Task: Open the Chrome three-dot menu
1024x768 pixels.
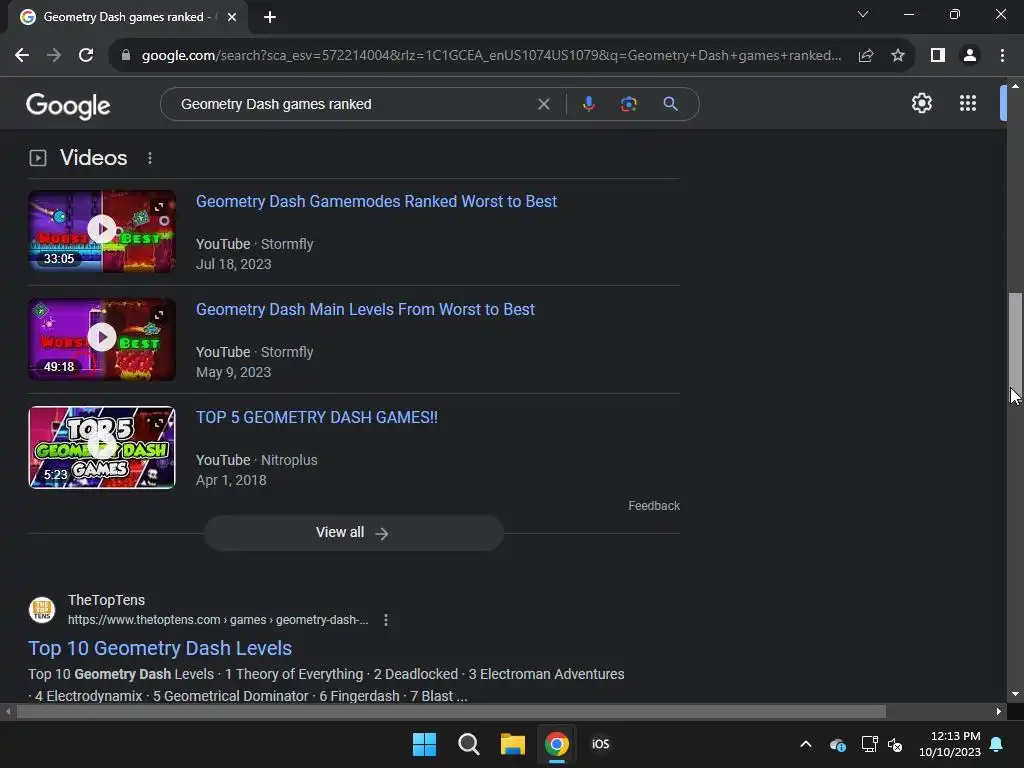Action: click(1002, 56)
